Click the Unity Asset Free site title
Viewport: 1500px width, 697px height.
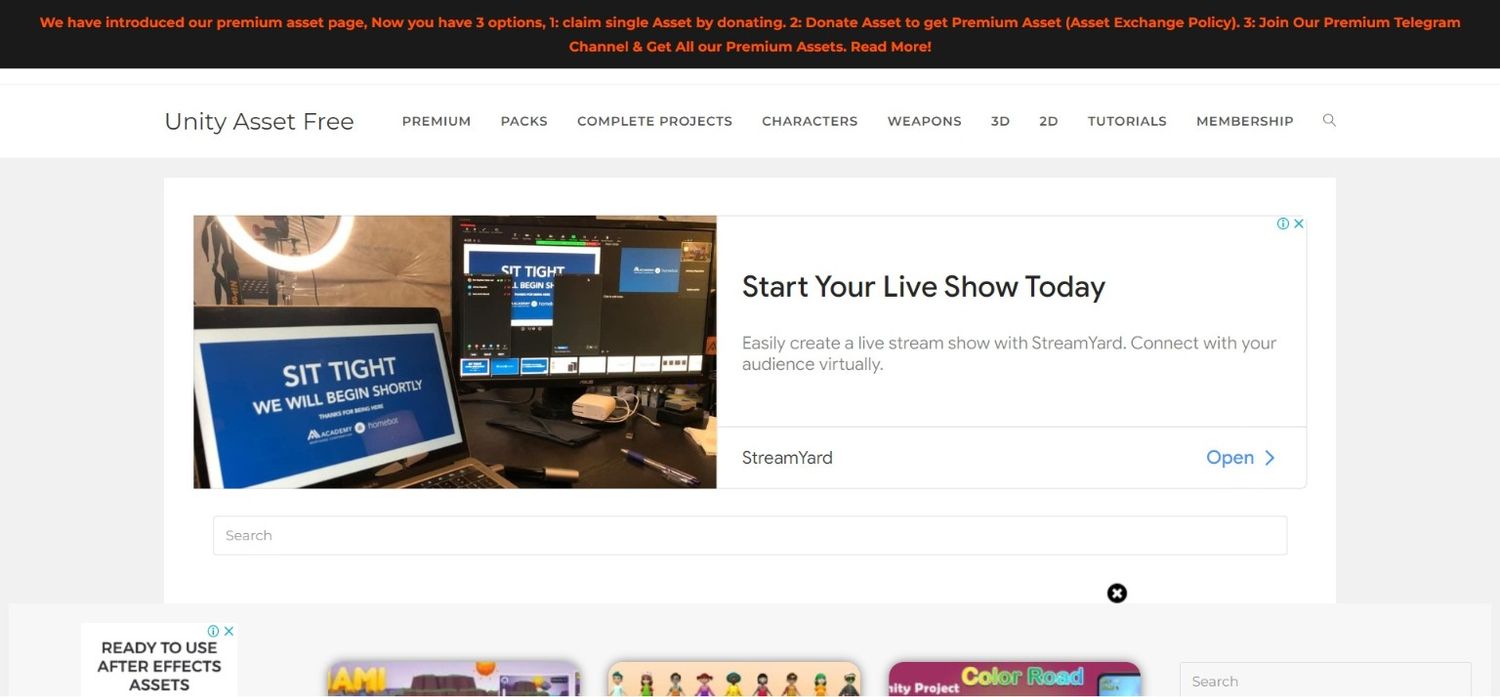(x=259, y=121)
